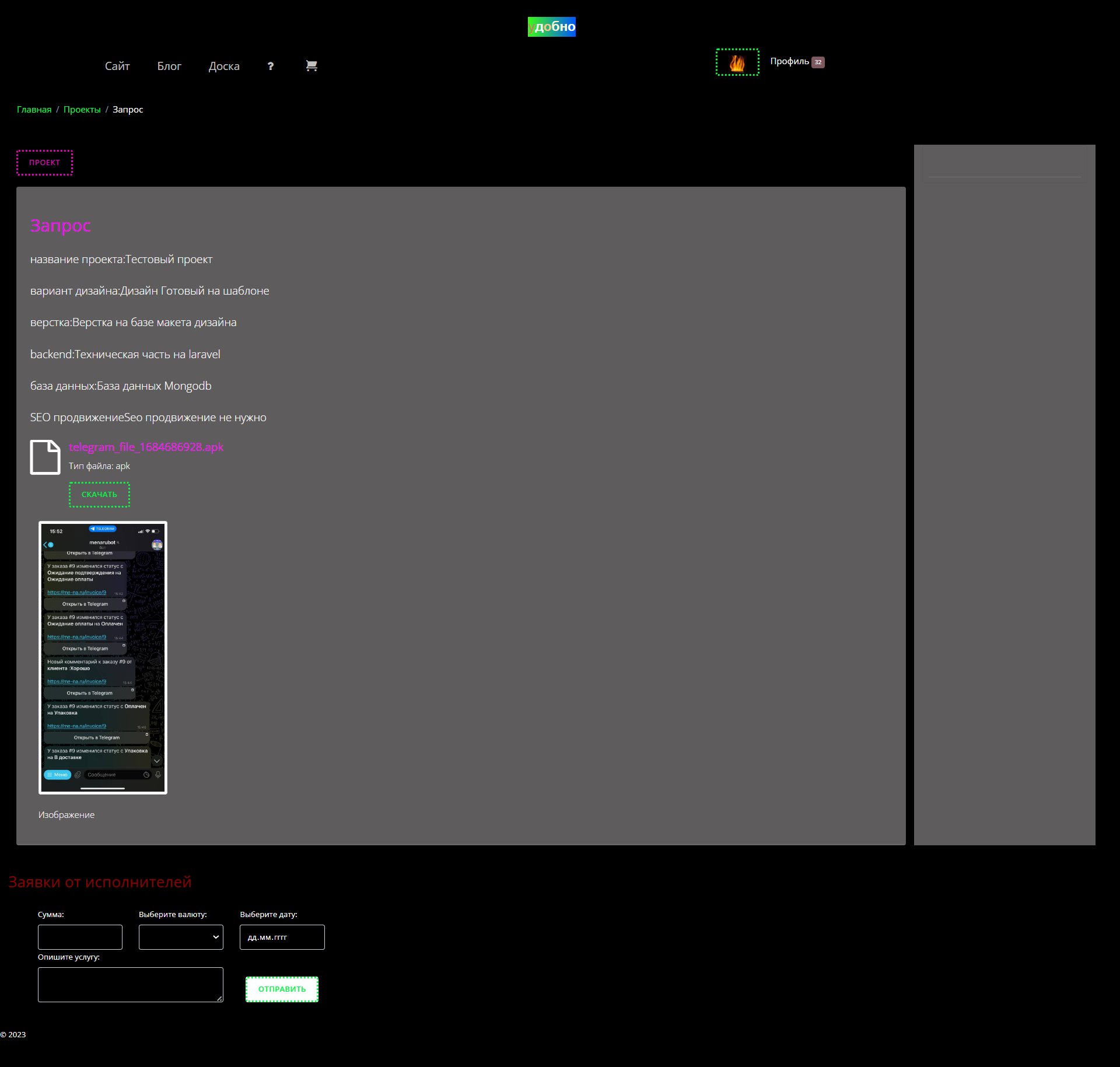
Task: Open the Профиль link
Action: coord(789,62)
